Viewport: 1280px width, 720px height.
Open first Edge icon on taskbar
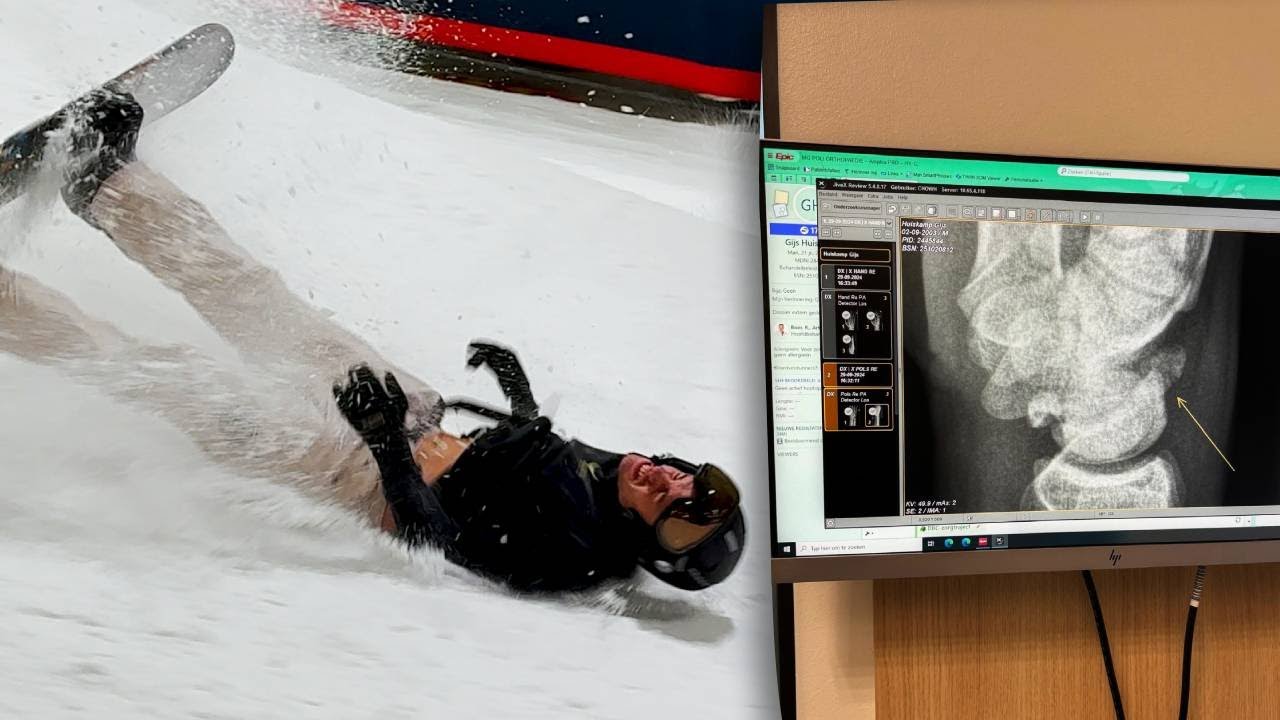point(949,543)
